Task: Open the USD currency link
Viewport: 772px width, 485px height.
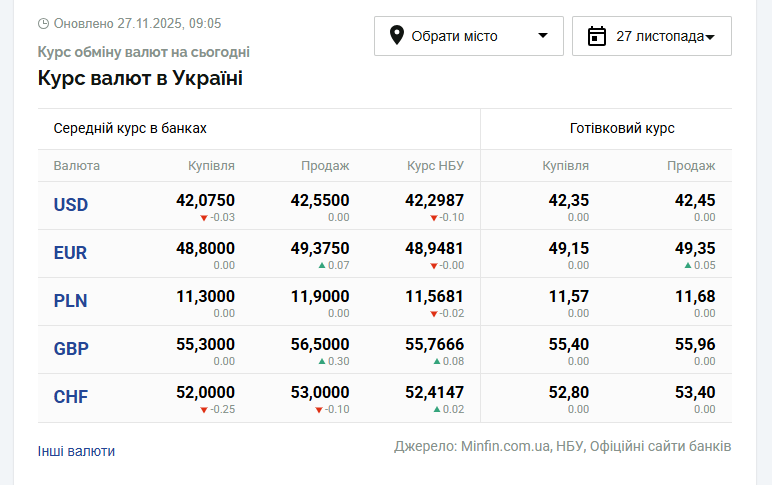Action: pos(71,205)
